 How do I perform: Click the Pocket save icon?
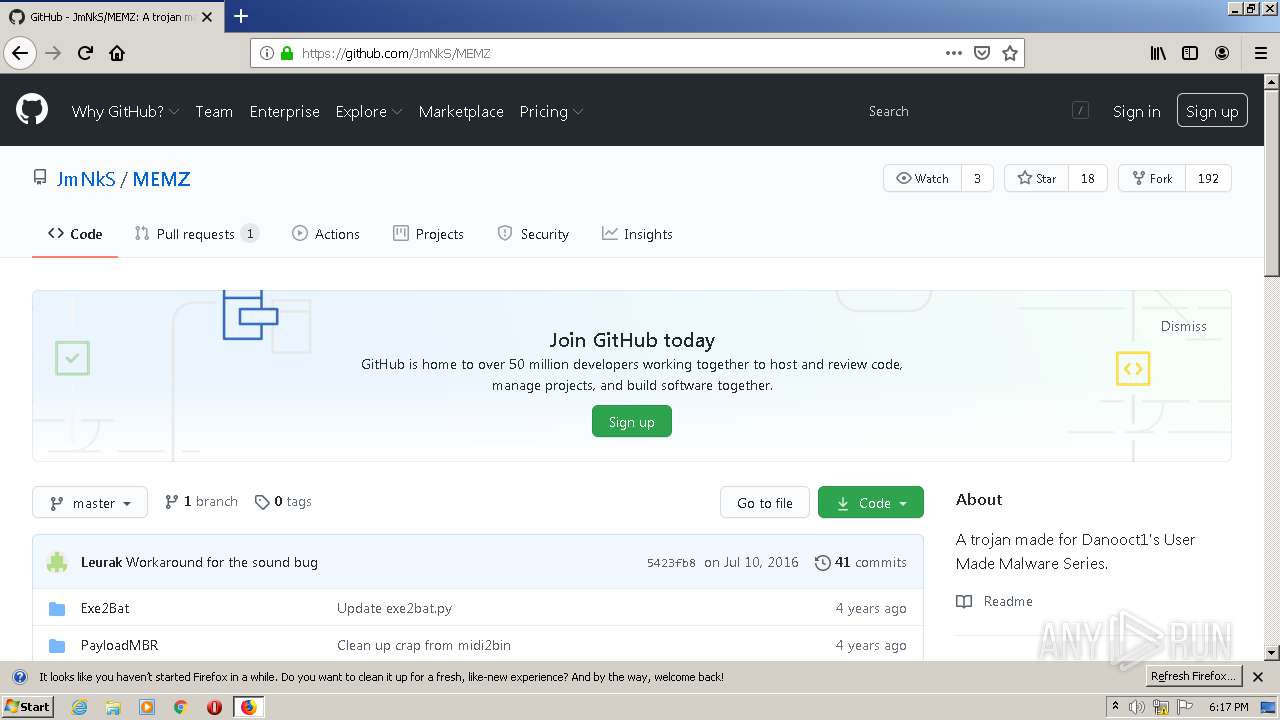(982, 53)
